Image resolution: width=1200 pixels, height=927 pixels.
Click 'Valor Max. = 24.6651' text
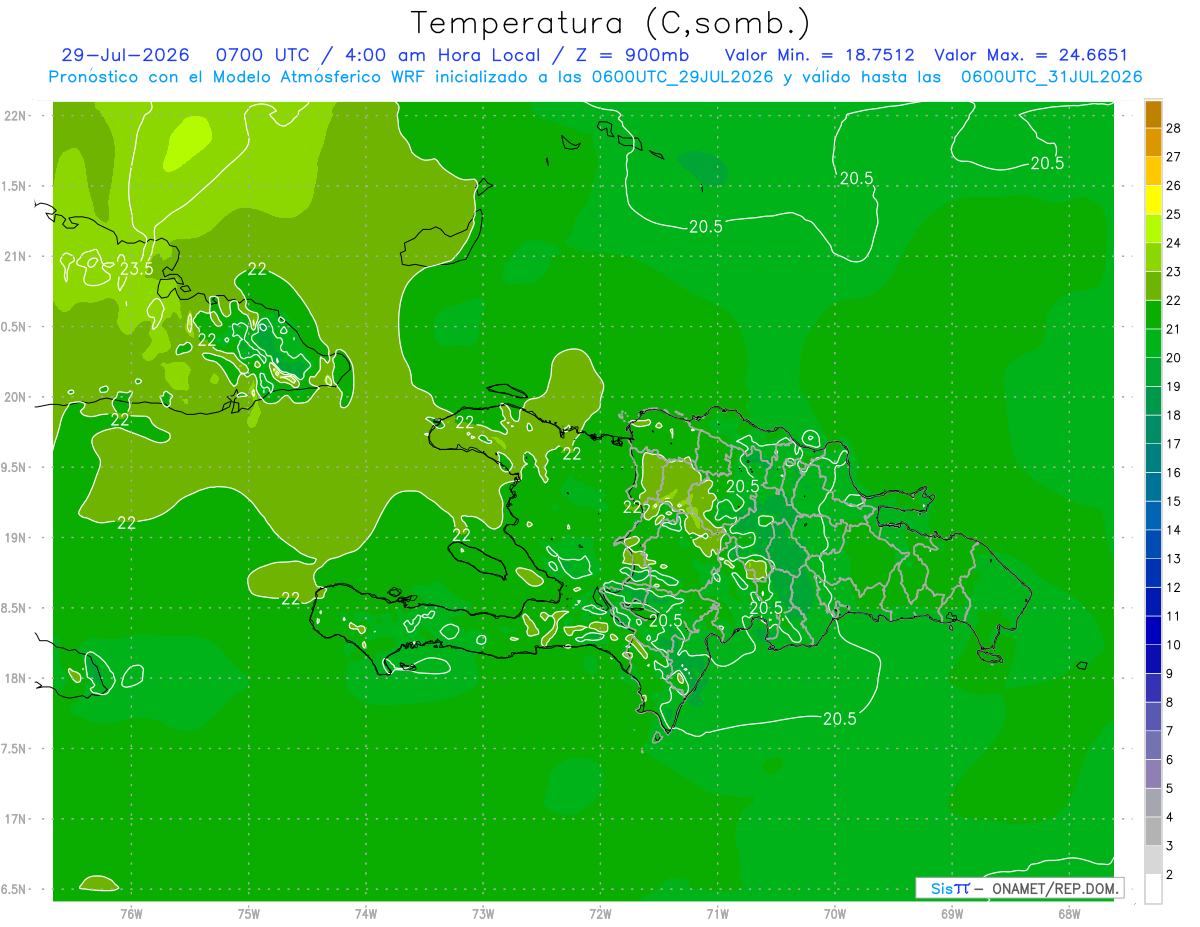(1031, 56)
